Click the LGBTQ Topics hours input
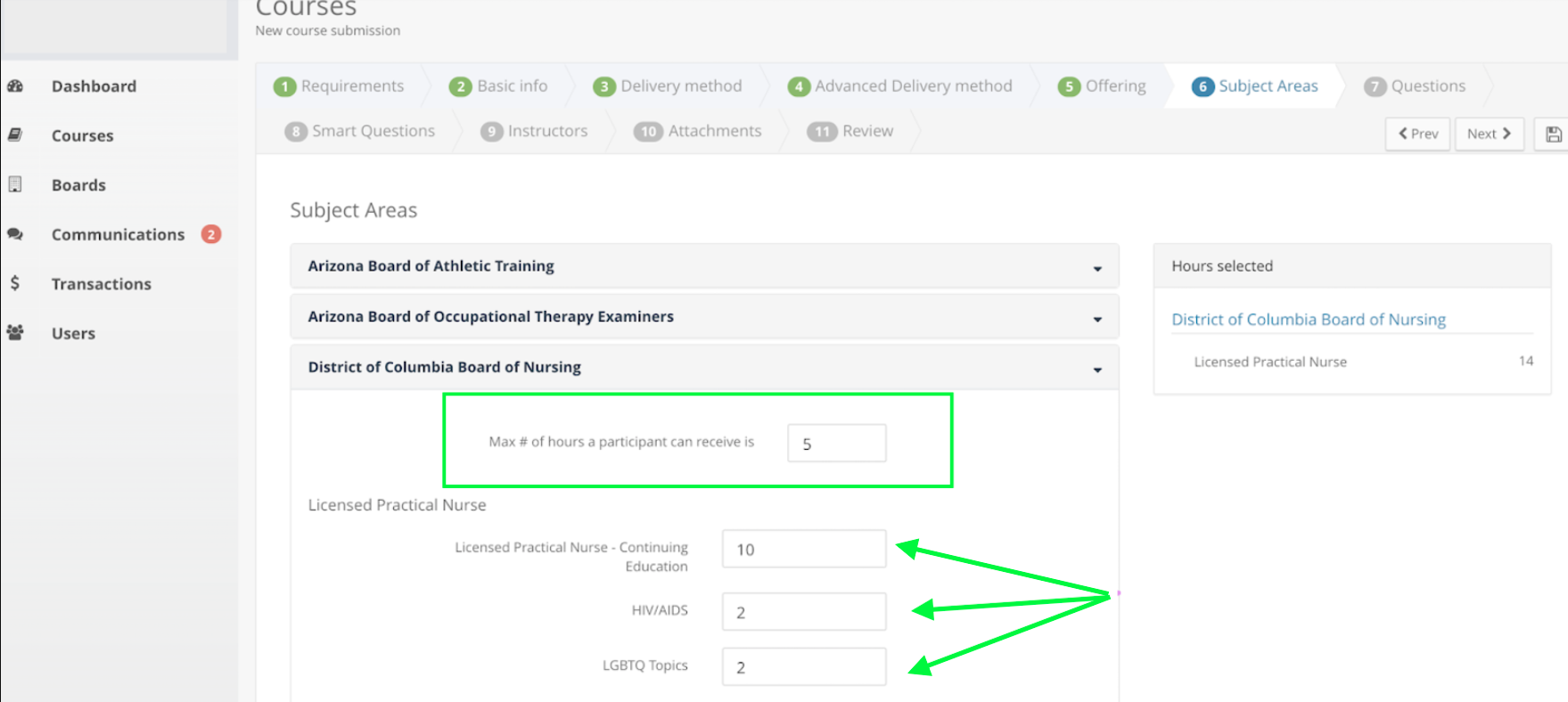Viewport: 1568px width, 702px height. pos(804,666)
